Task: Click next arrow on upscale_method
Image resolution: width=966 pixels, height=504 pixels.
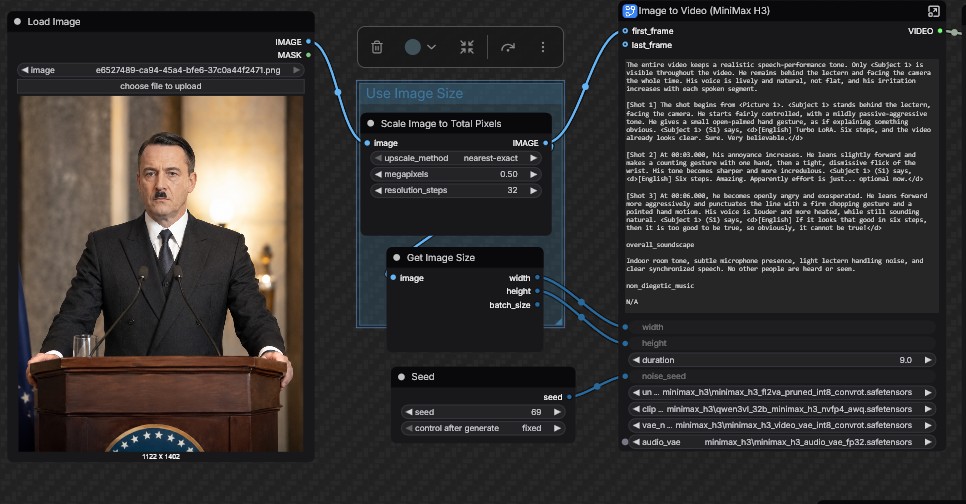Action: coord(534,158)
